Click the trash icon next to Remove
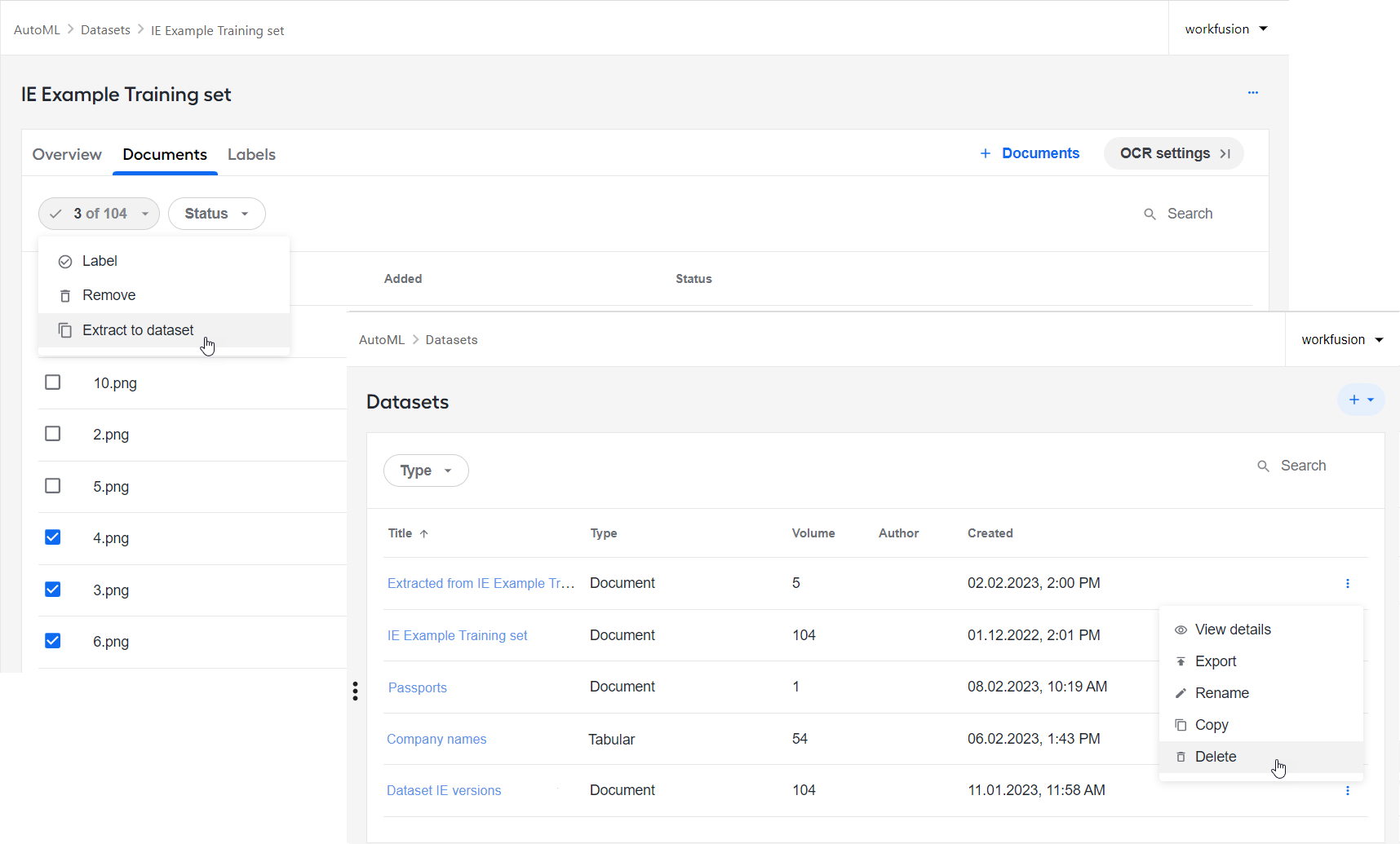Image resolution: width=1400 pixels, height=844 pixels. [x=65, y=296]
